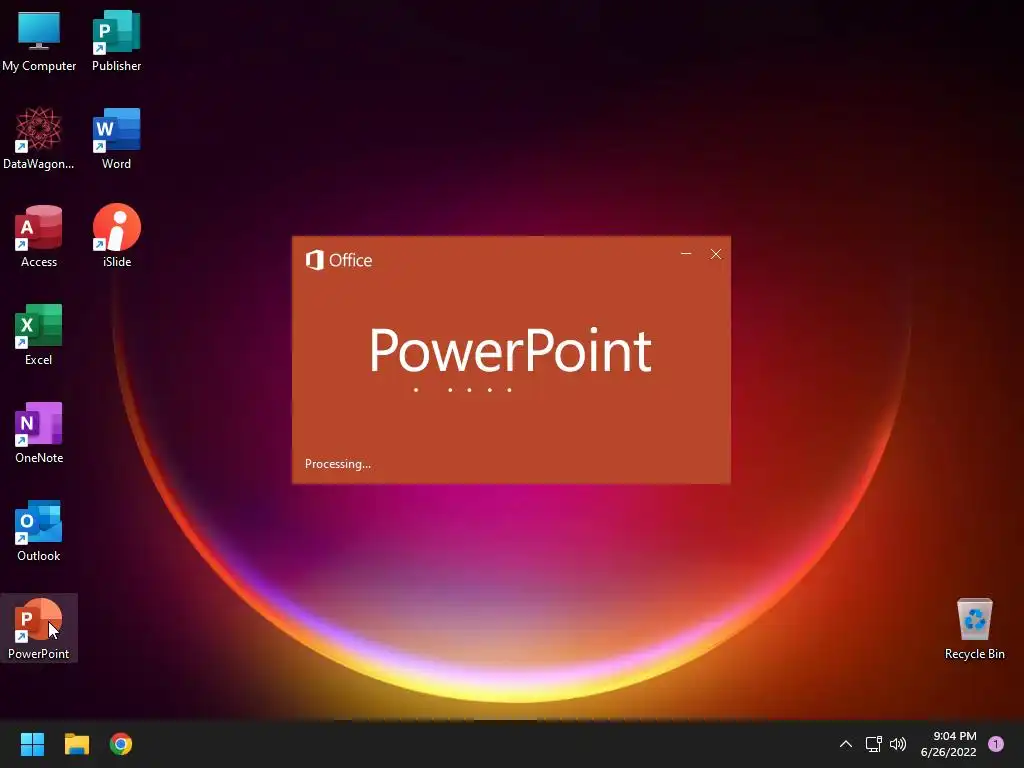Click the Processing... status text
The image size is (1024, 768).
coord(338,464)
